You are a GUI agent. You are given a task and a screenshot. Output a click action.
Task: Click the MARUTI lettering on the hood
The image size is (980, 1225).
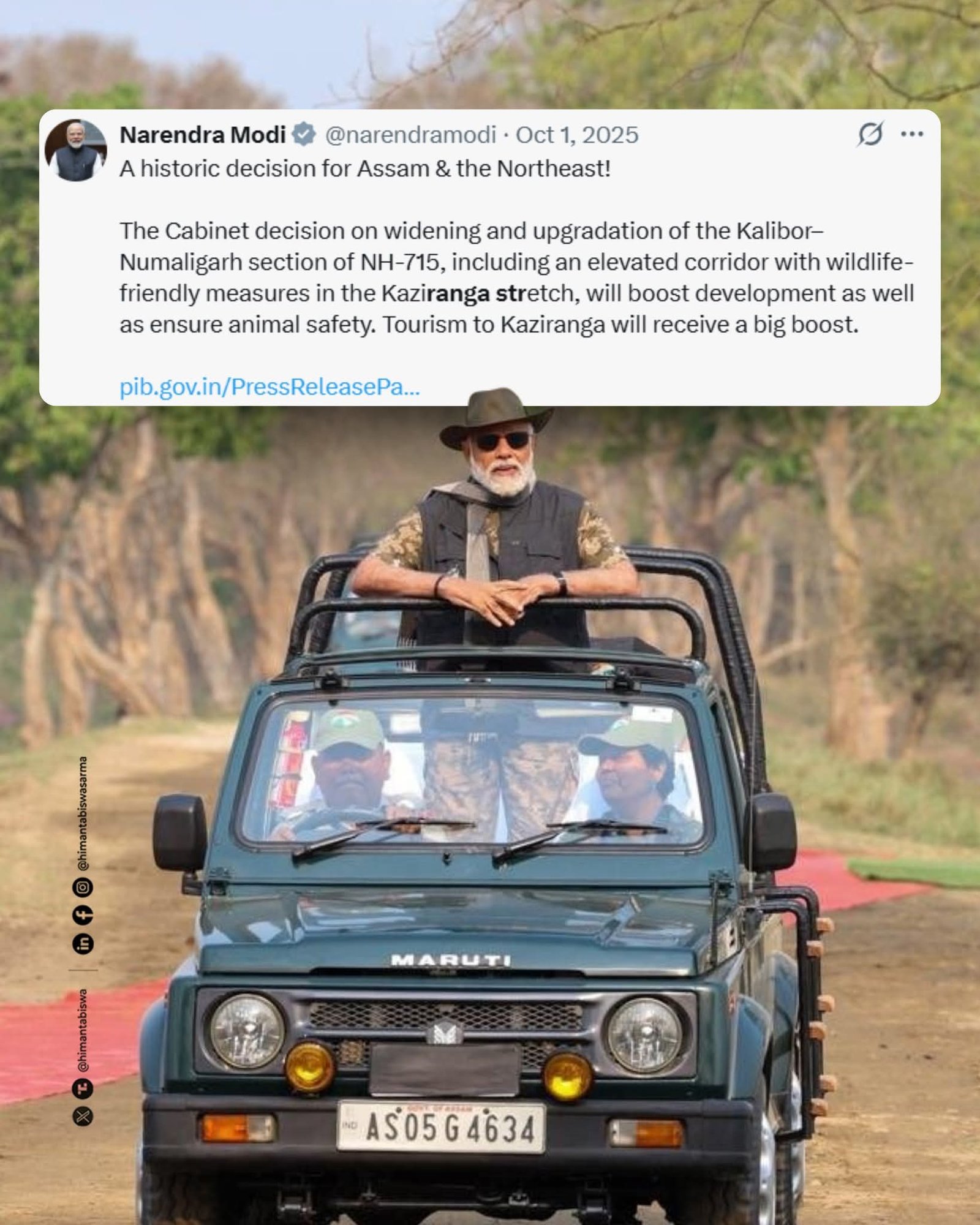[x=451, y=960]
